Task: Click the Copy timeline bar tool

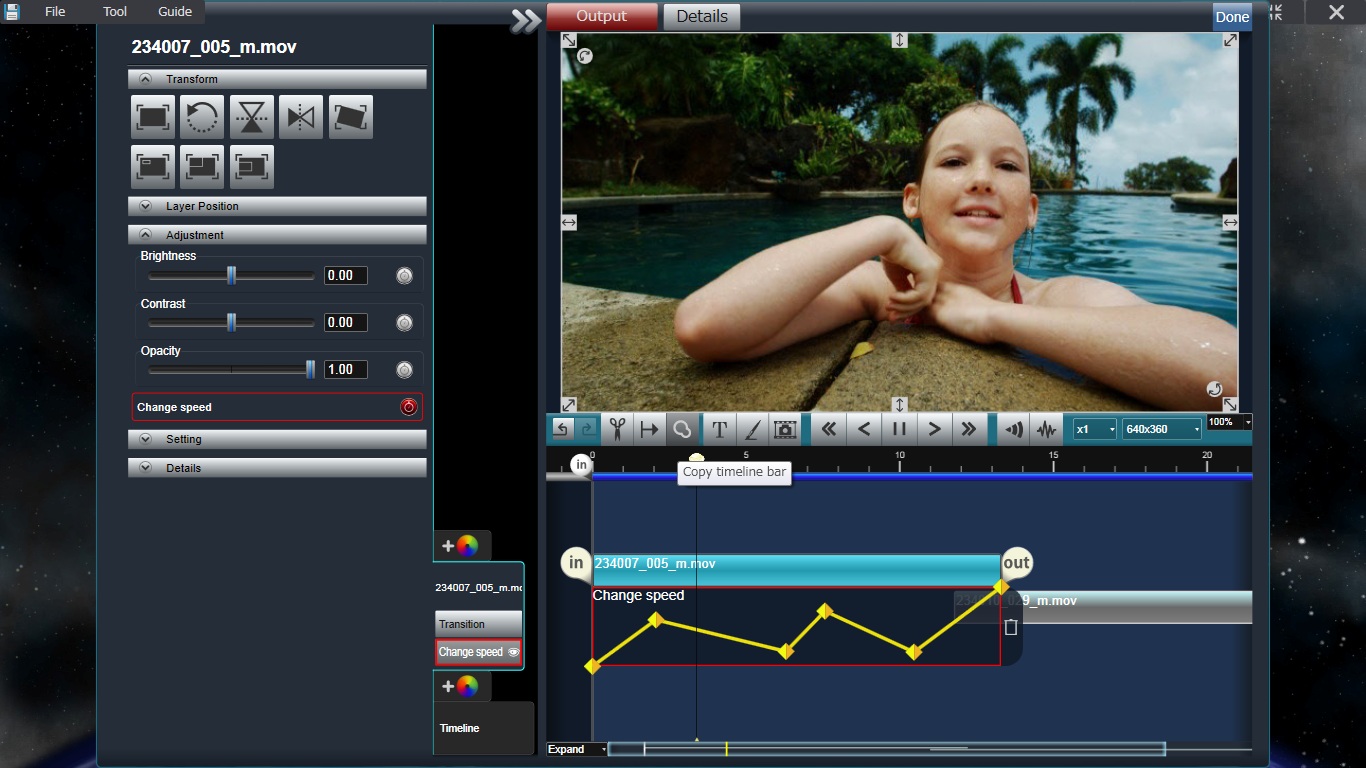Action: (682, 430)
